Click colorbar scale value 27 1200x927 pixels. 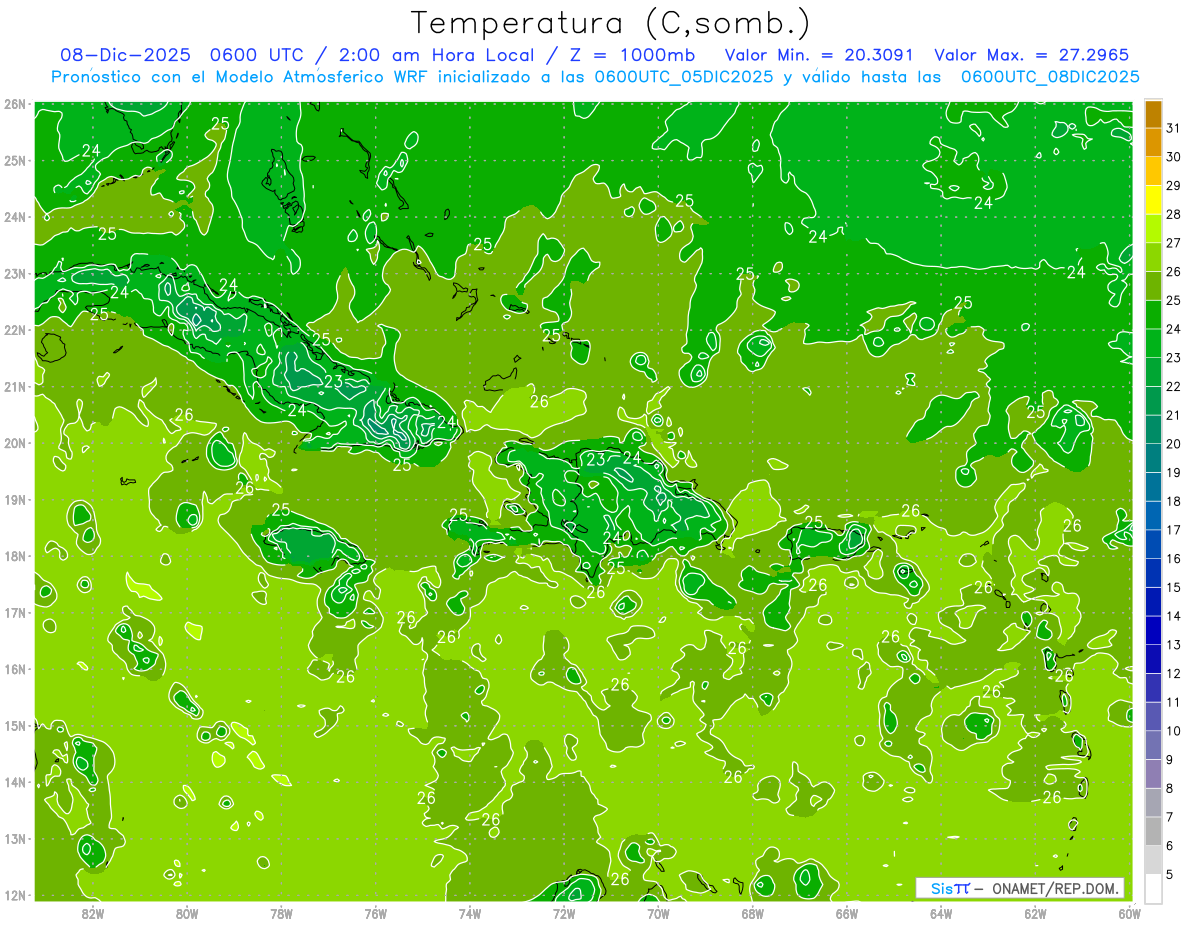coord(1174,243)
